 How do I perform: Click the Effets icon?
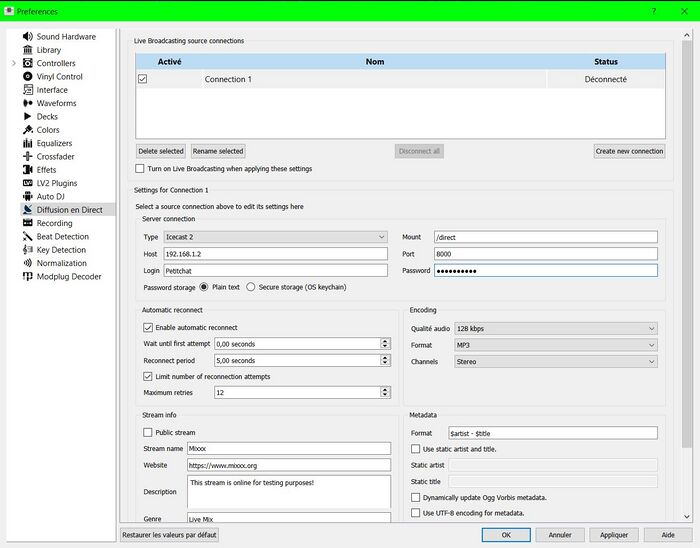(x=28, y=170)
